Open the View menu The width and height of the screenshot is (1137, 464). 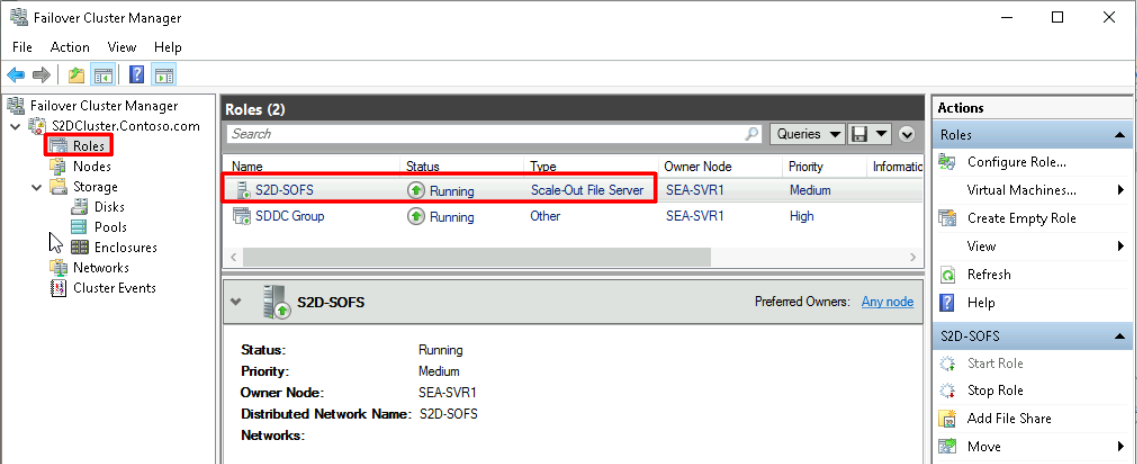click(x=122, y=47)
